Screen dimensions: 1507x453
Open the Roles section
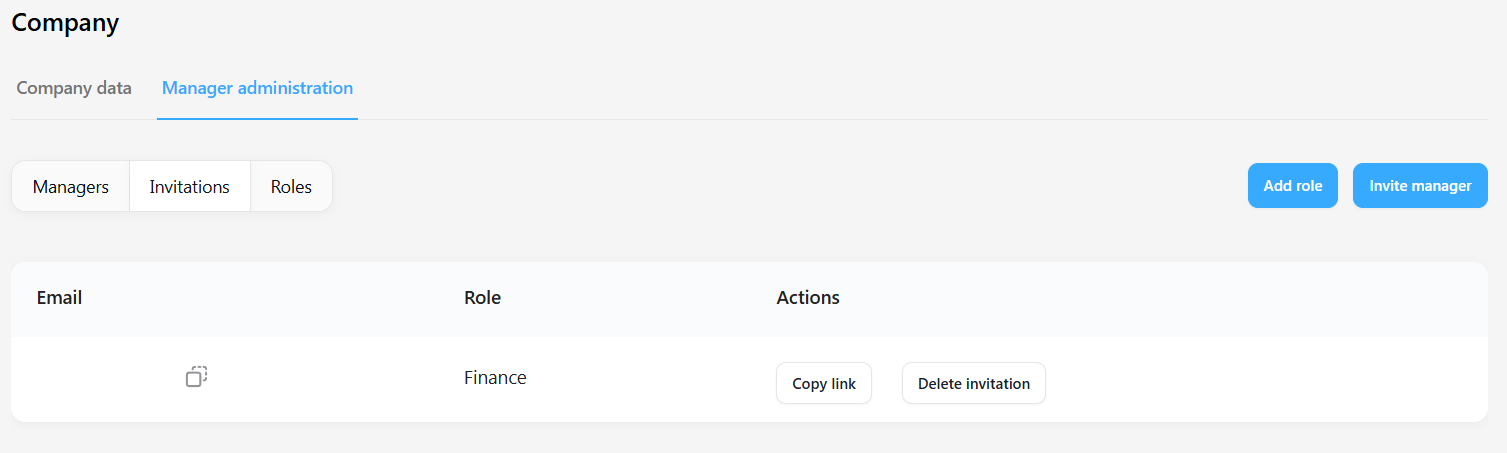point(291,187)
